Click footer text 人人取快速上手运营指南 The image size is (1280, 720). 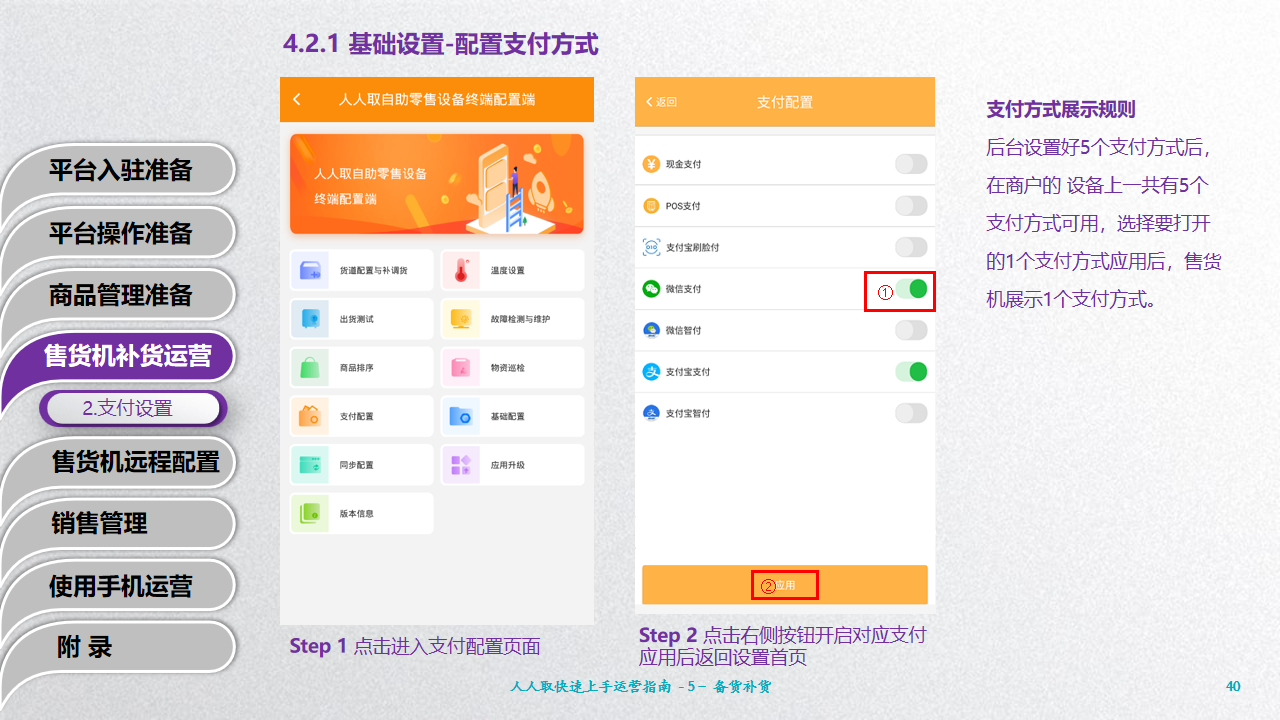click(591, 687)
